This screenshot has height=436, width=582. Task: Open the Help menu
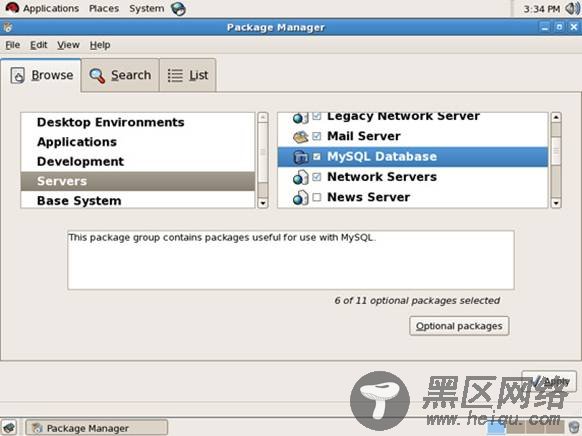[100, 45]
